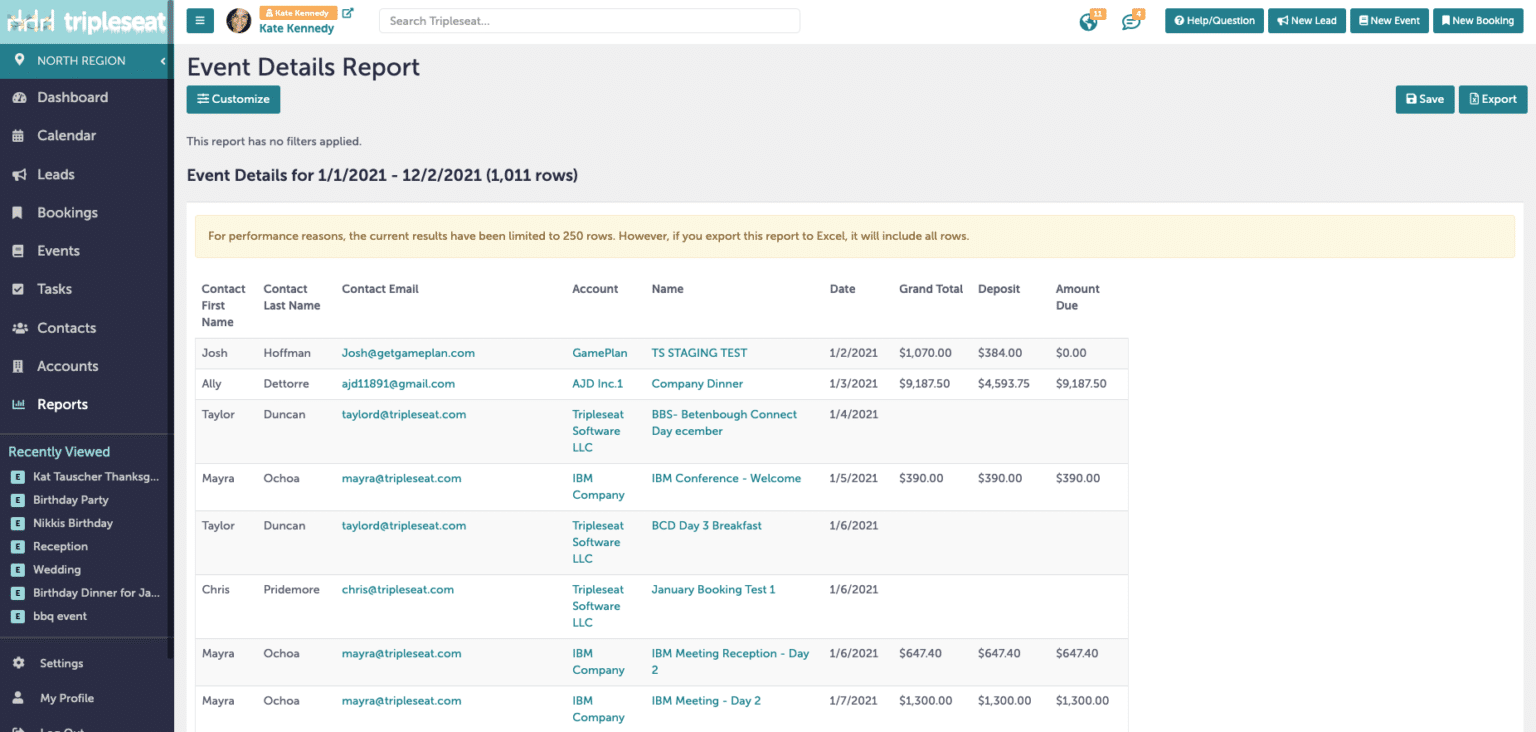1536x732 pixels.
Task: Export the report
Action: tap(1492, 99)
